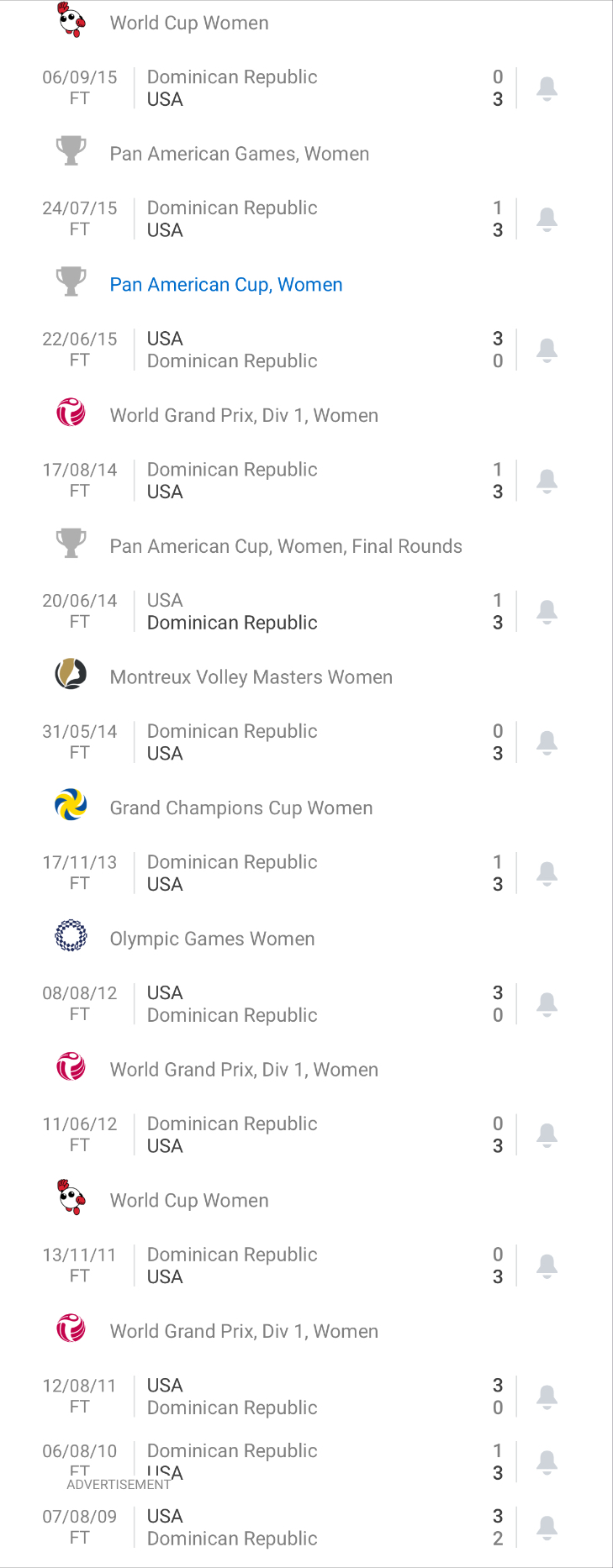Click the Pan American Cup Final Rounds trophy
The height and width of the screenshot is (1568, 613).
(71, 544)
